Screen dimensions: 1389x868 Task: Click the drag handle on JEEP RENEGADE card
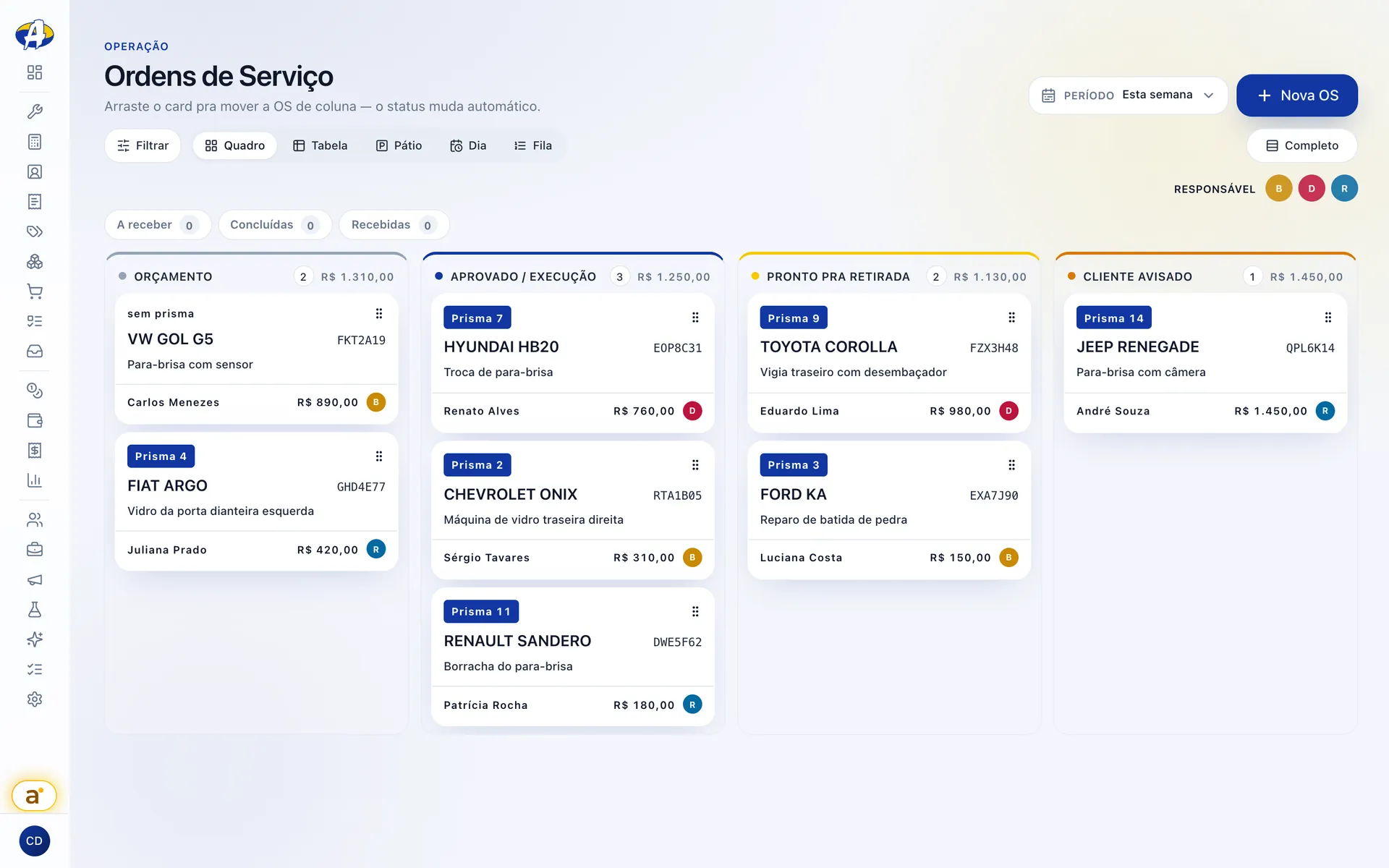point(1328,318)
